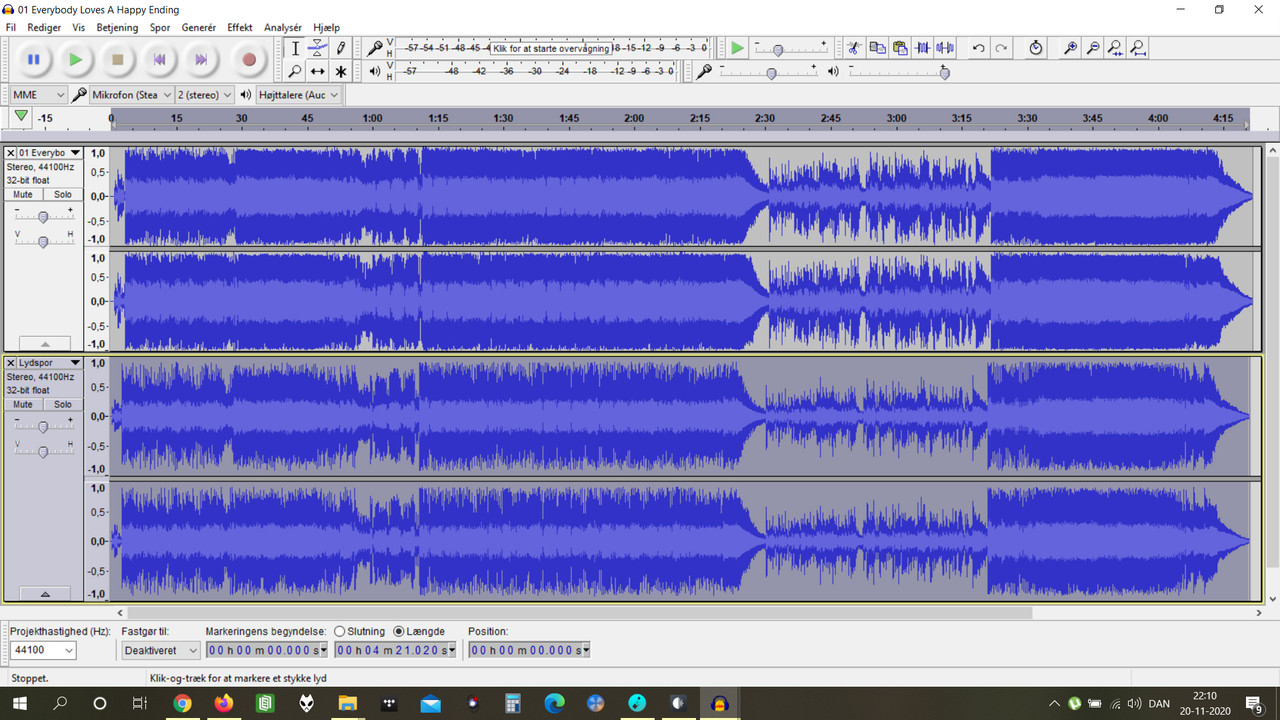This screenshot has width=1280, height=720.
Task: Click the recording meter microphone icon
Action: [x=375, y=48]
